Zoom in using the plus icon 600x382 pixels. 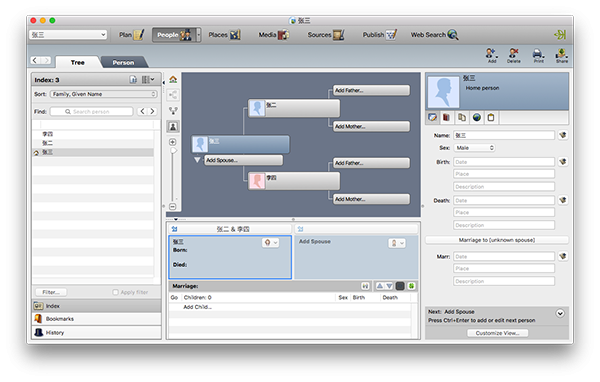[x=173, y=142]
